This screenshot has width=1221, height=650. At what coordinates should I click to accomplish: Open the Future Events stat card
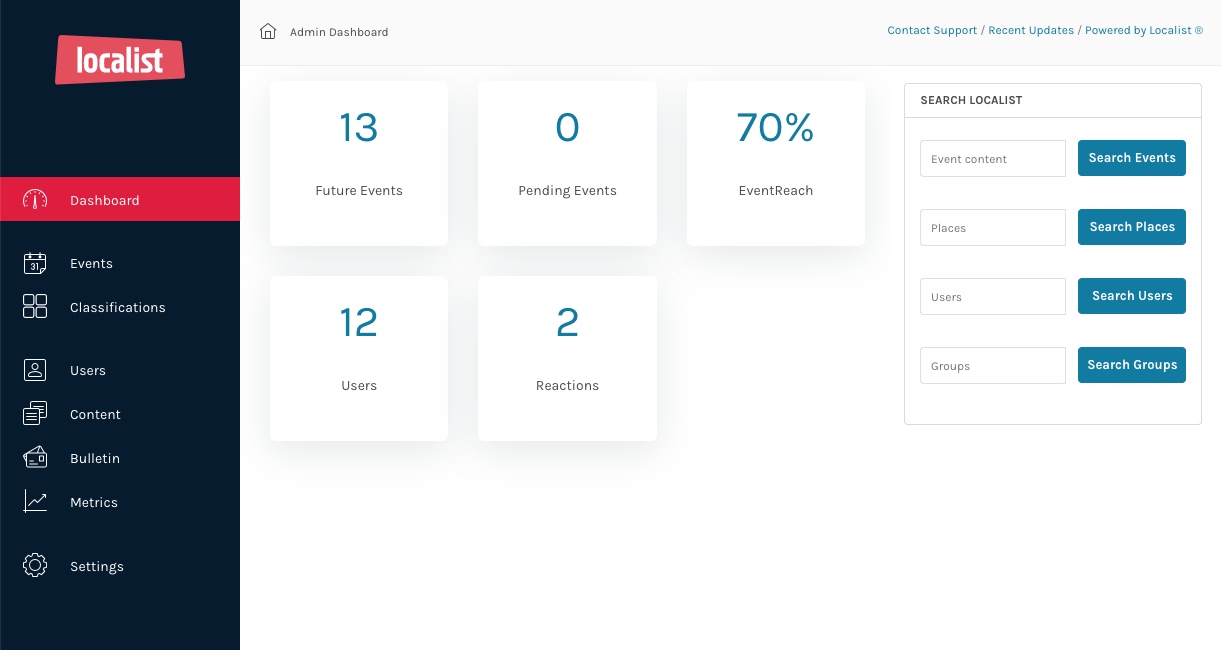(358, 162)
